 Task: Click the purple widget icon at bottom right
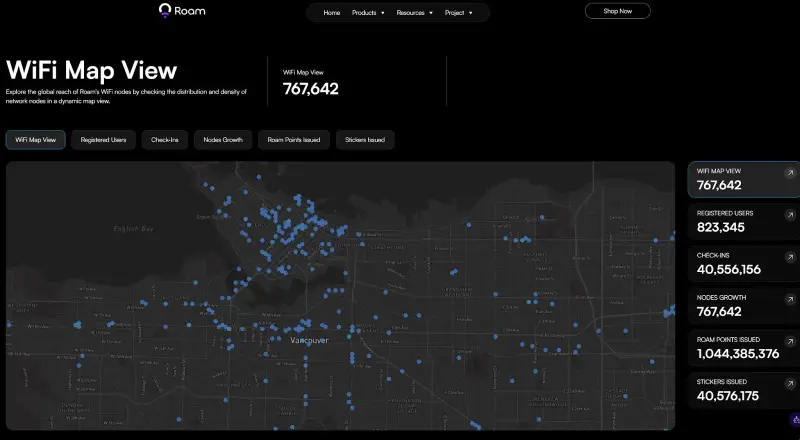click(x=794, y=420)
